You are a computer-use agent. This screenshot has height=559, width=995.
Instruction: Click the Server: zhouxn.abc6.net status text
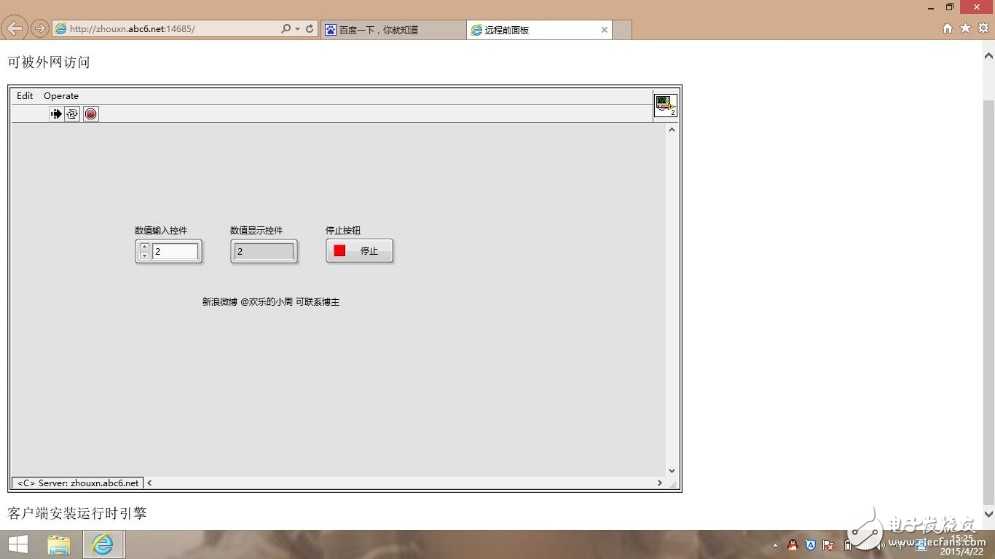[x=78, y=483]
